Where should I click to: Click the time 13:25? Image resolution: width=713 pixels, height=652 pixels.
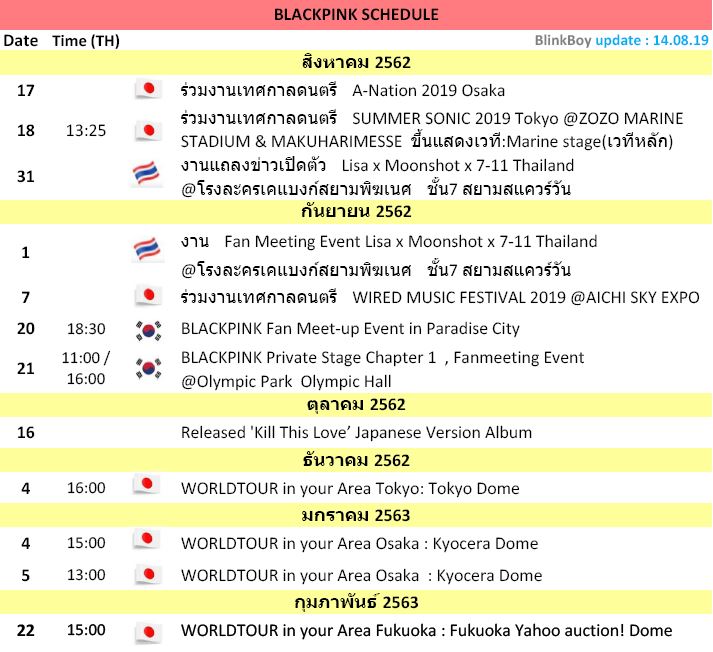pyautogui.click(x=86, y=130)
